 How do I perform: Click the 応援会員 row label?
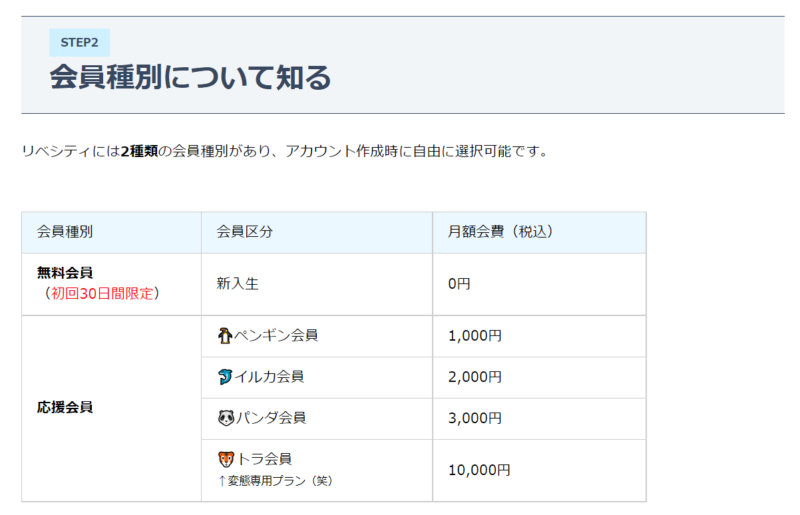click(x=65, y=407)
